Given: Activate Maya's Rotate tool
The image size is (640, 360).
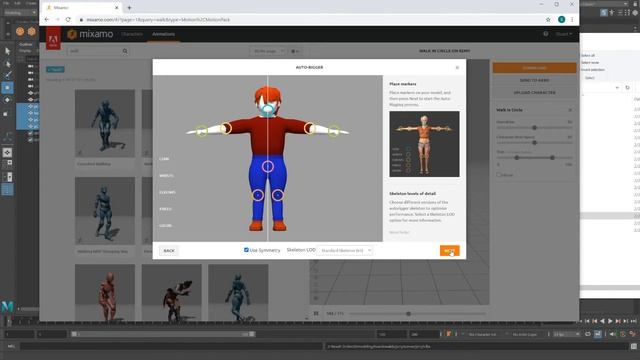Looking at the screenshot, I should click(x=7, y=100).
